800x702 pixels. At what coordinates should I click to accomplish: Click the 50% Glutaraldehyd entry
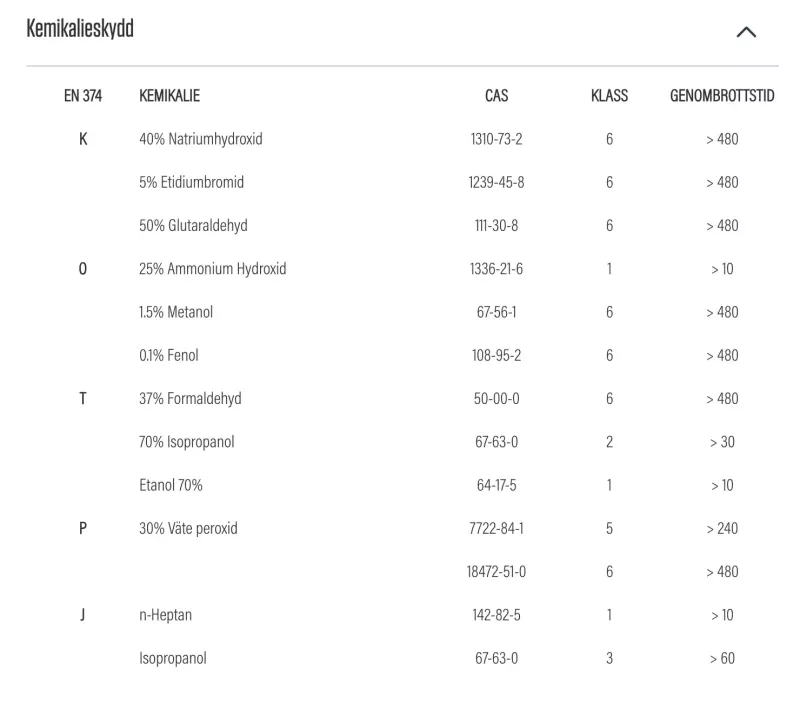point(194,226)
